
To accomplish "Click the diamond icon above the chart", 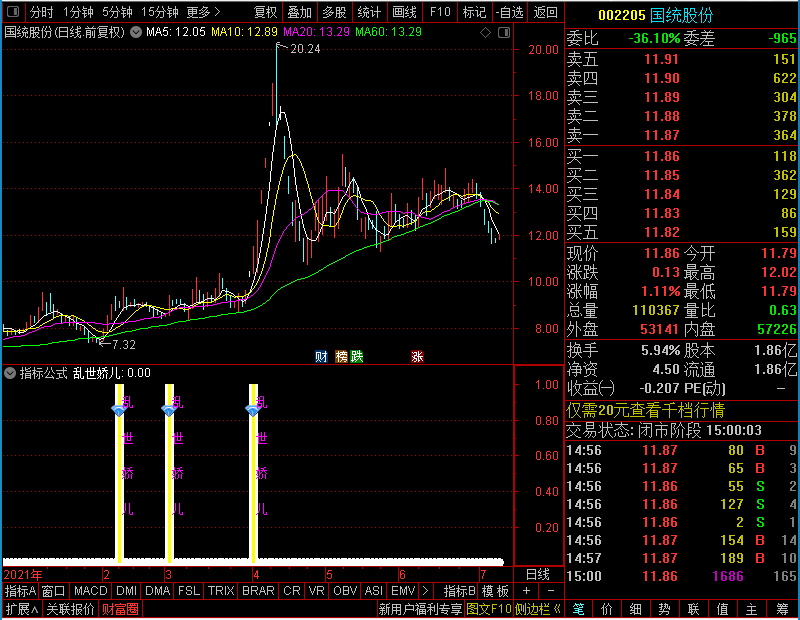I will click(485, 33).
